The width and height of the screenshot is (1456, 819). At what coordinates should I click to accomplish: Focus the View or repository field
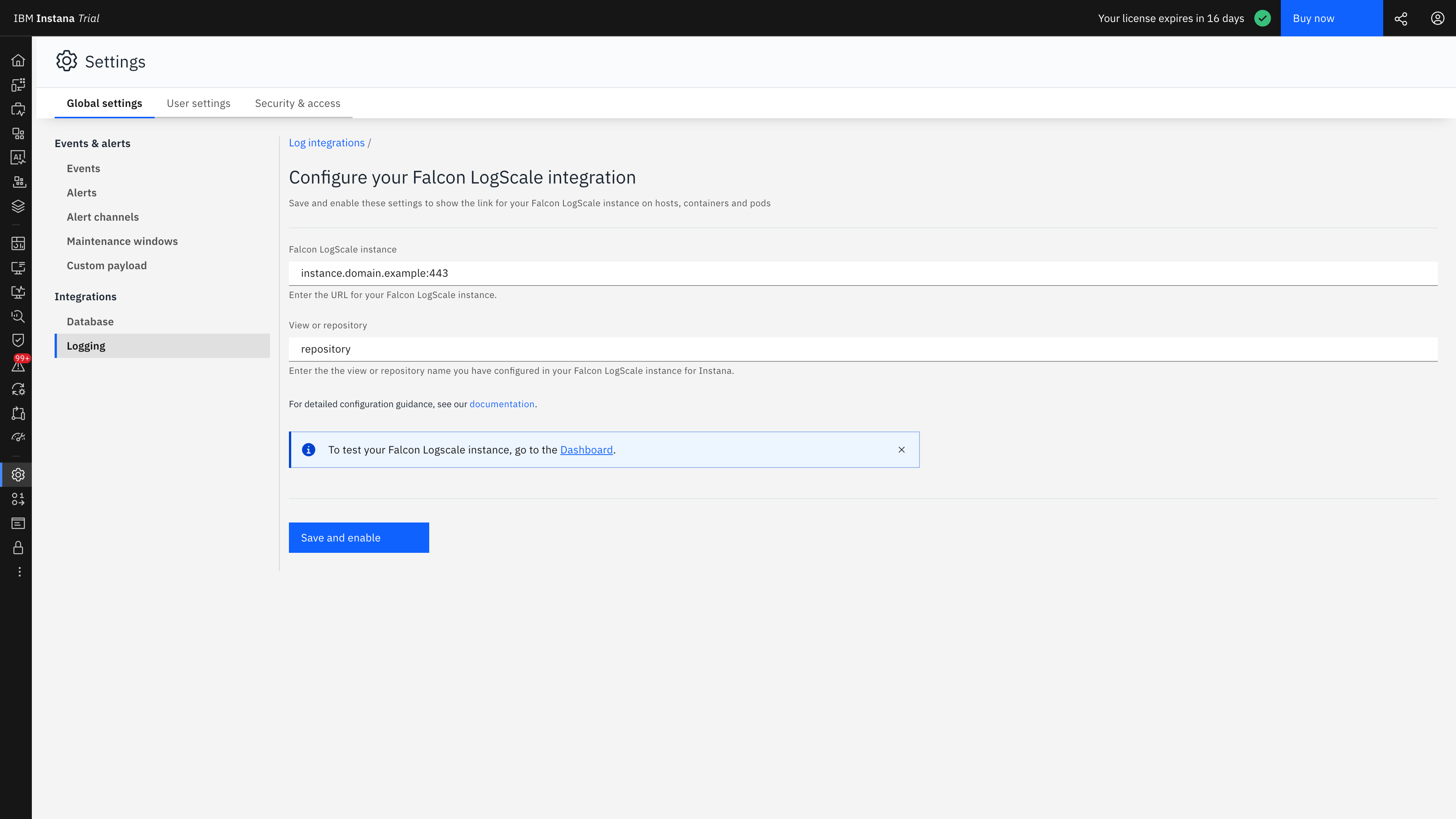click(x=863, y=349)
